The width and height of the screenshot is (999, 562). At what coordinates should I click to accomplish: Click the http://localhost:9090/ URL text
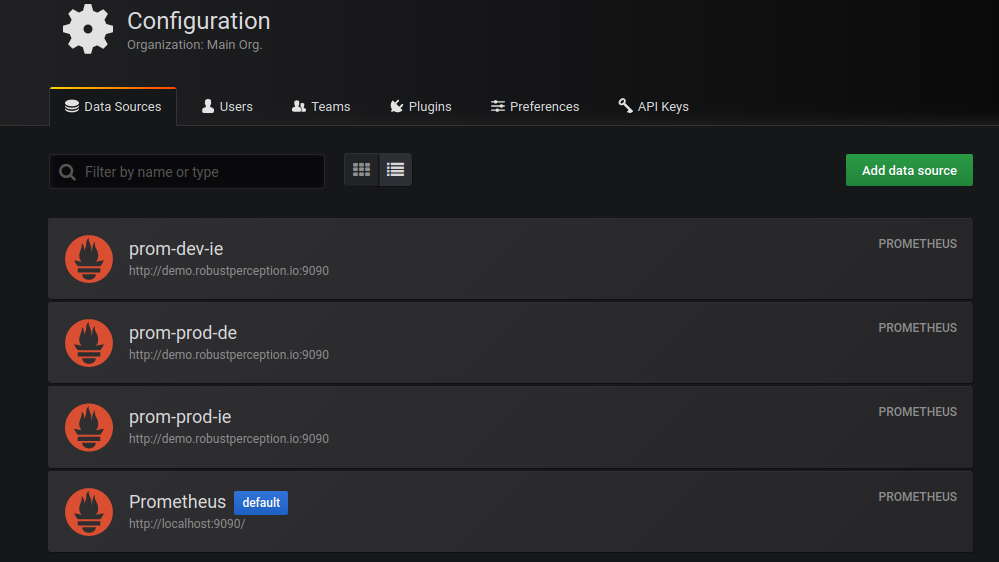[187, 524]
